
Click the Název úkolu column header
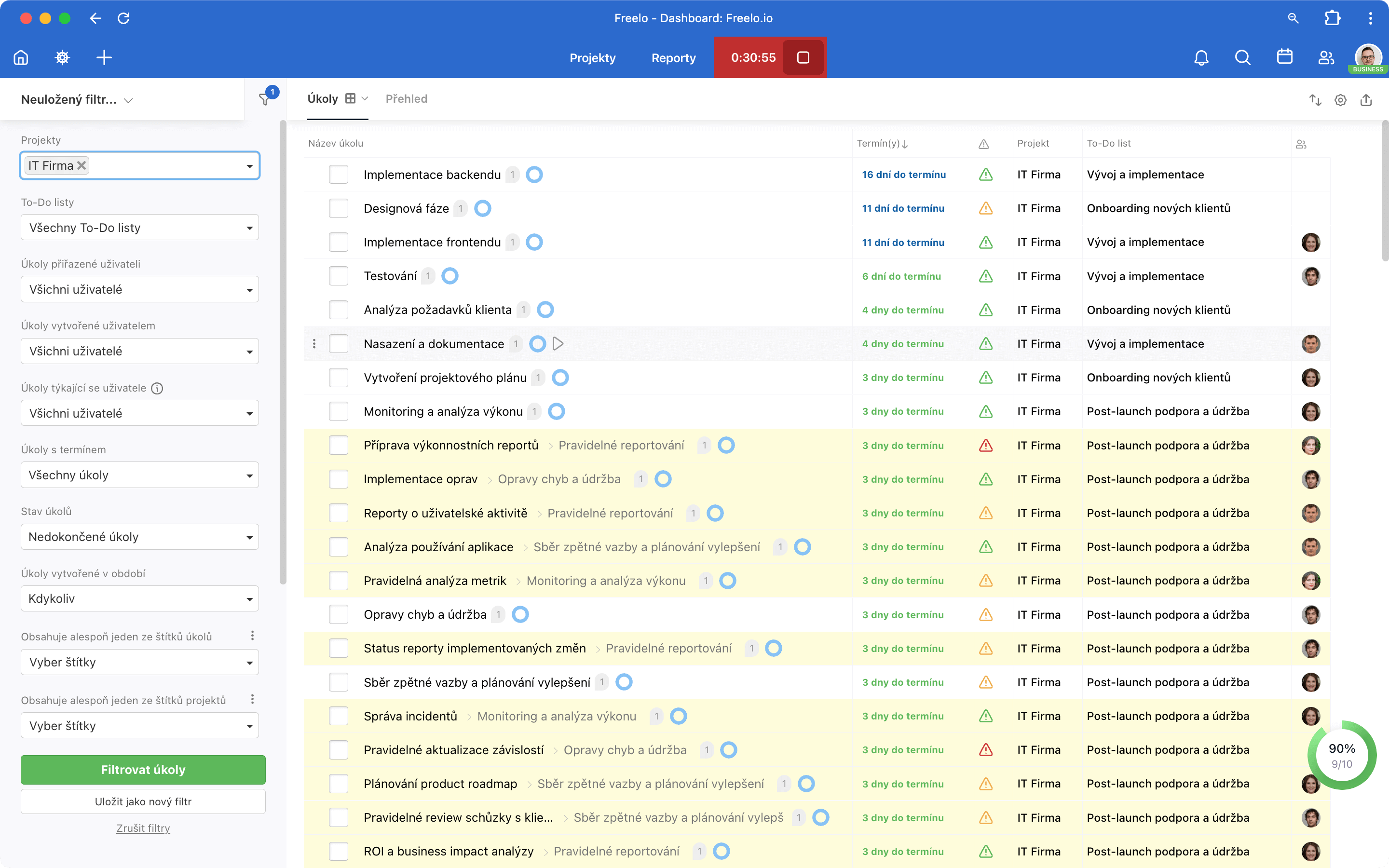click(x=336, y=144)
